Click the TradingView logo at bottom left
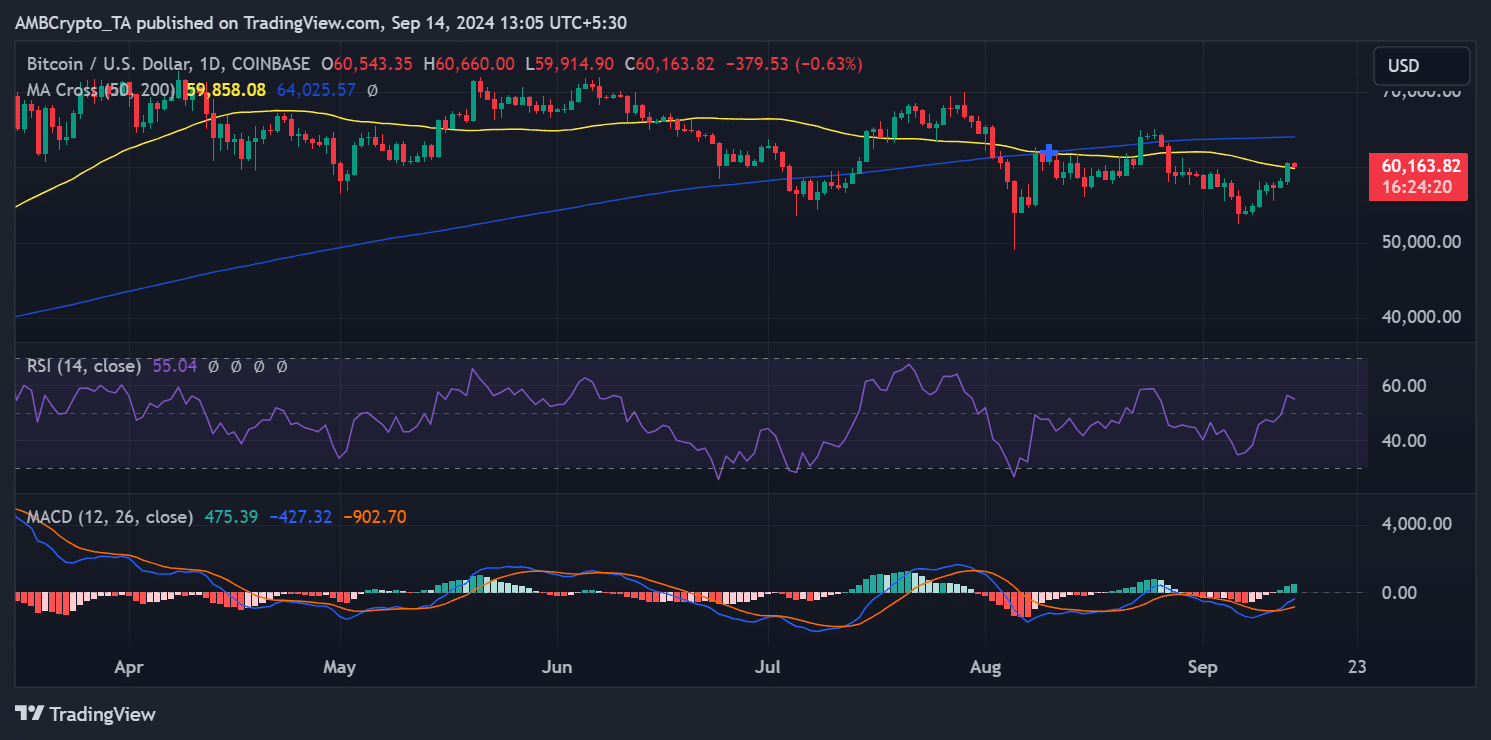Screen dimensions: 1491x740 86,714
